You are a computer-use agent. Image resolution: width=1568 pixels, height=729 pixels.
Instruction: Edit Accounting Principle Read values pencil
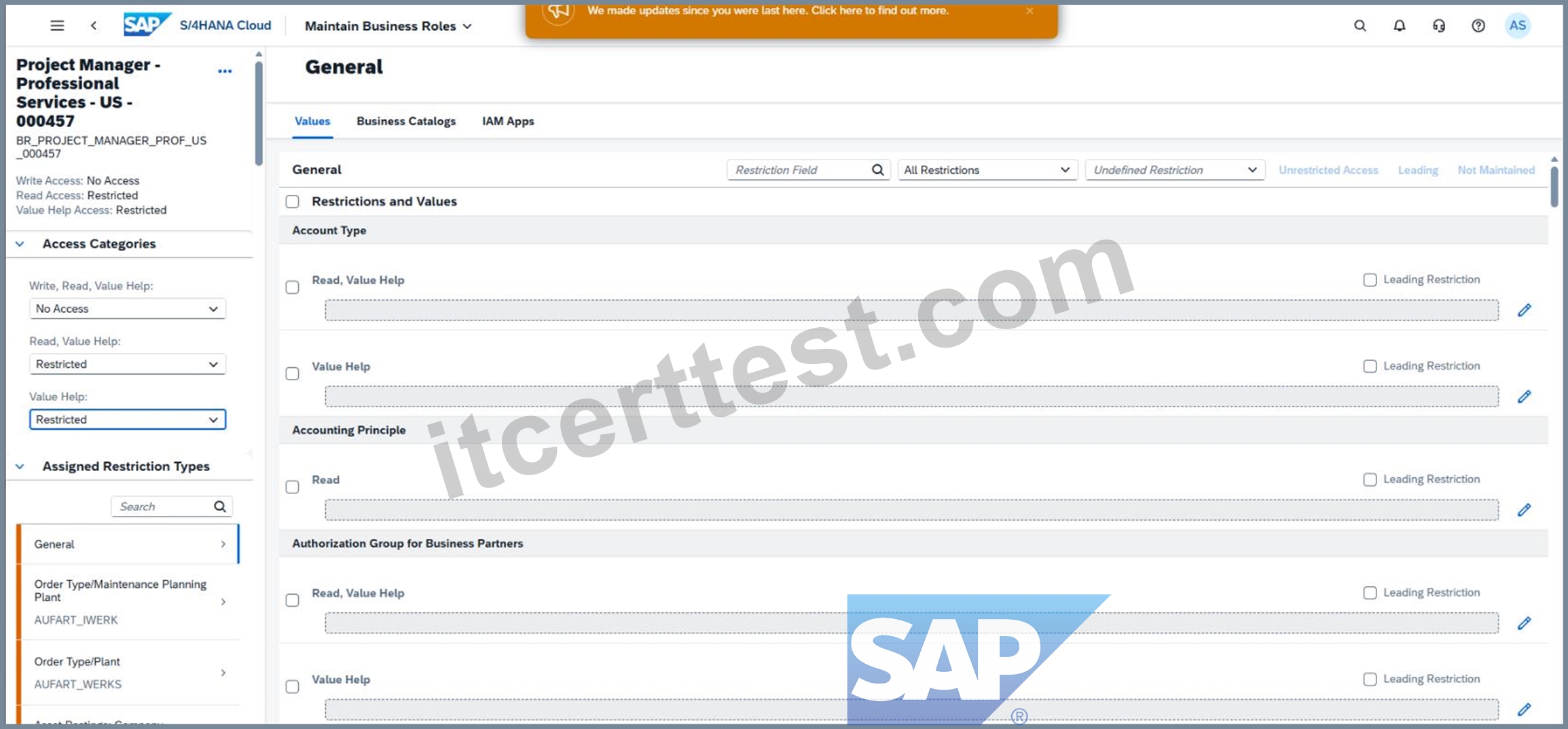click(1524, 510)
